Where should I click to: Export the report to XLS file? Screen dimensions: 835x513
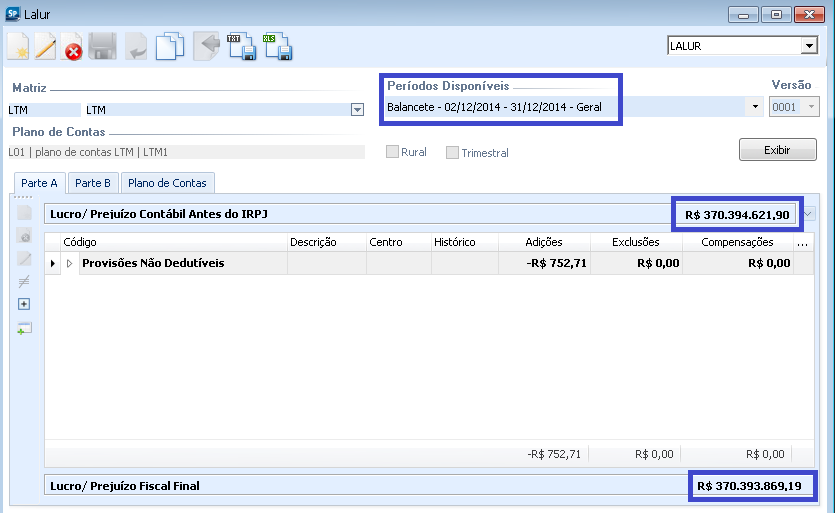point(277,46)
